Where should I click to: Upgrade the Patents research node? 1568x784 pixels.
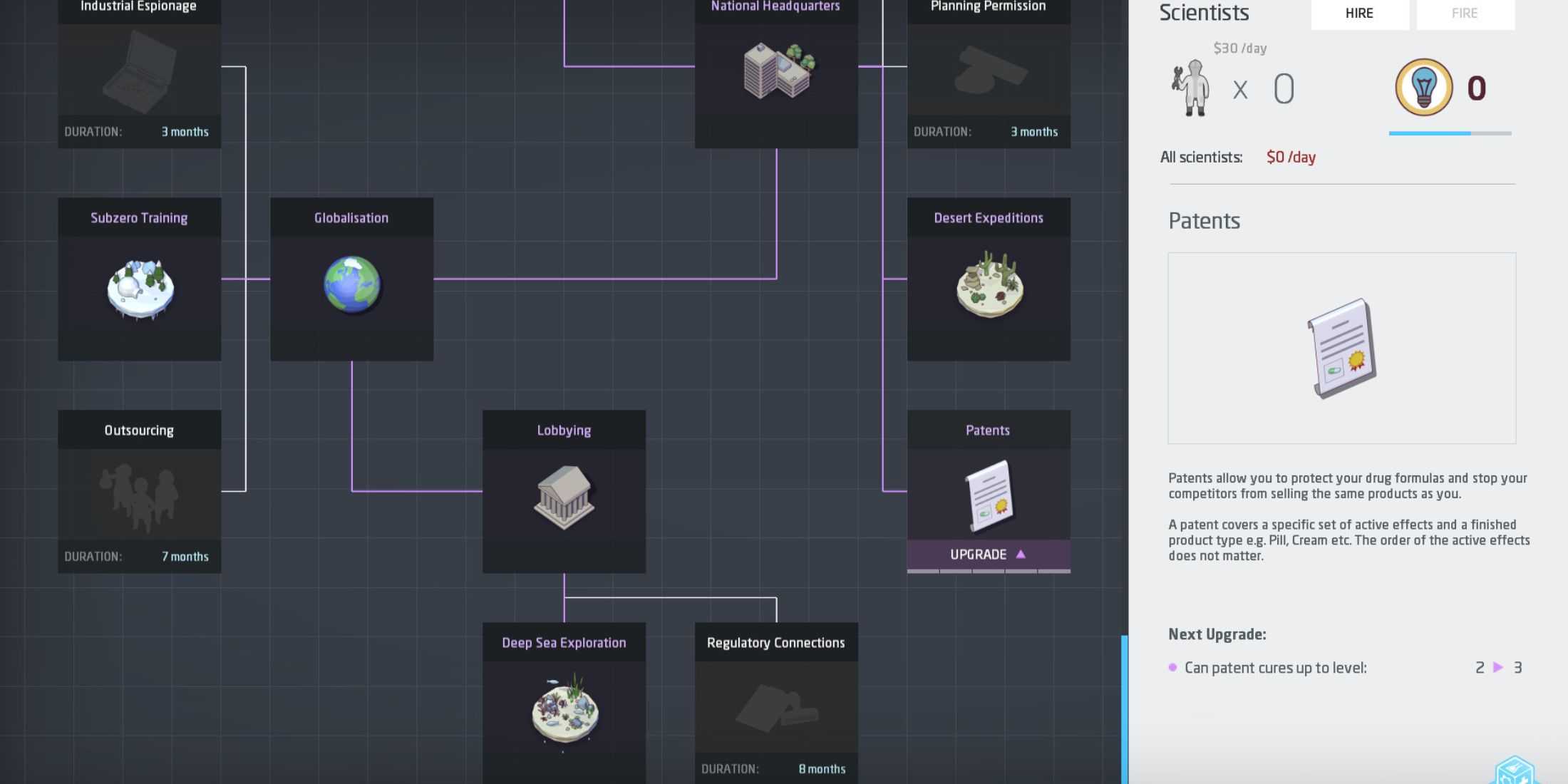point(989,554)
